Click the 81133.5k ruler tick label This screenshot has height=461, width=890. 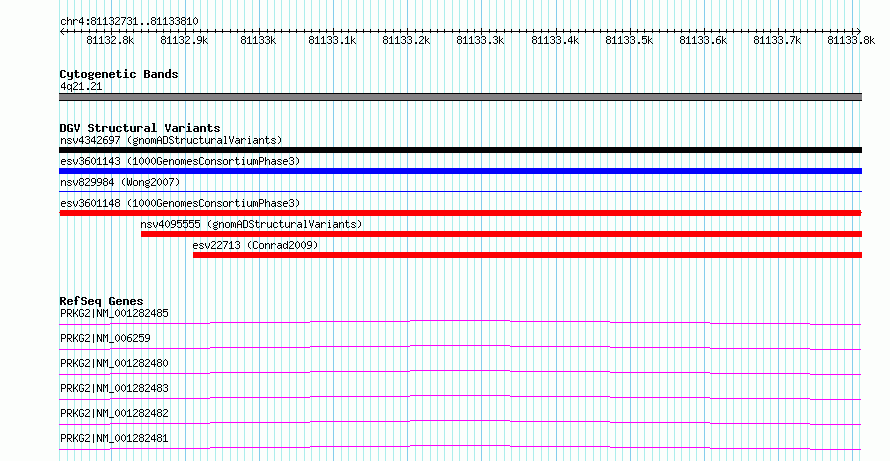(x=629, y=40)
